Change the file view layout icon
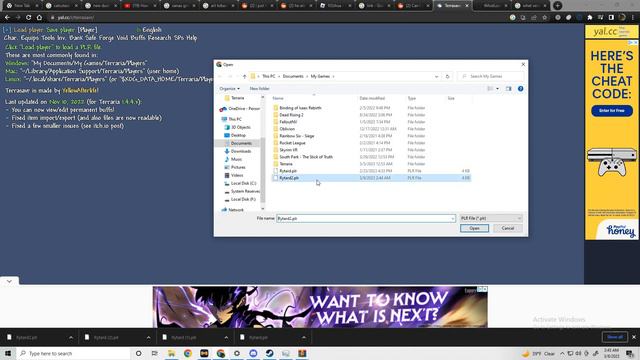This screenshot has height=360, width=640. 490,89
